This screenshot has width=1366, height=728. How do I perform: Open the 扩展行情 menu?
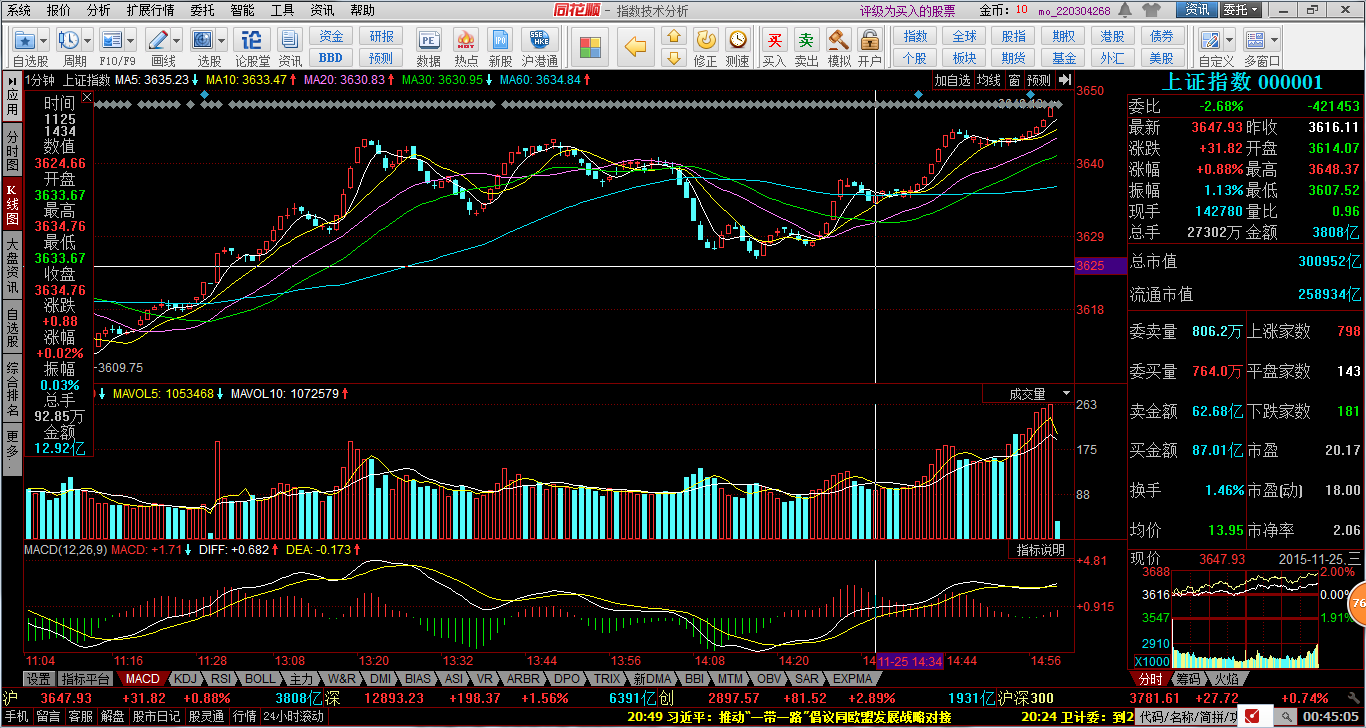pyautogui.click(x=150, y=10)
